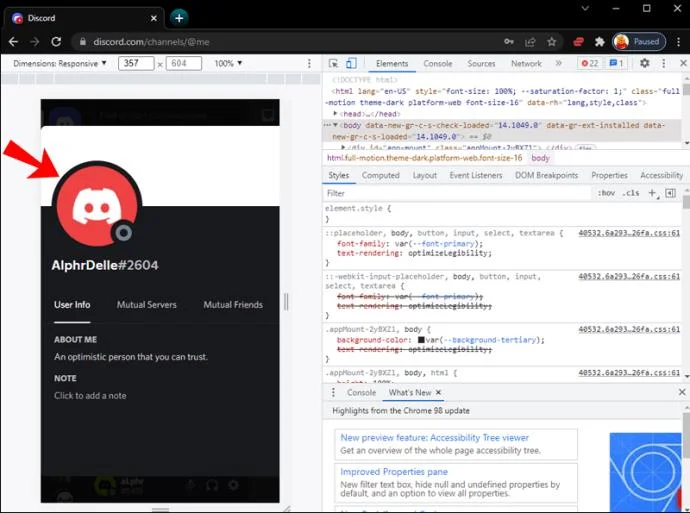Click the background-color swatch for background-tertiary

[x=421, y=340]
